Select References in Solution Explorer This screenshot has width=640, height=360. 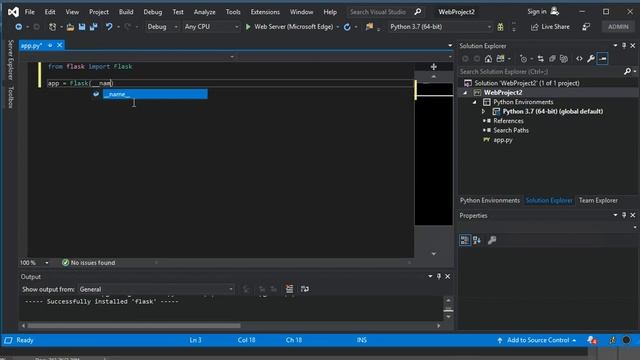[508, 121]
